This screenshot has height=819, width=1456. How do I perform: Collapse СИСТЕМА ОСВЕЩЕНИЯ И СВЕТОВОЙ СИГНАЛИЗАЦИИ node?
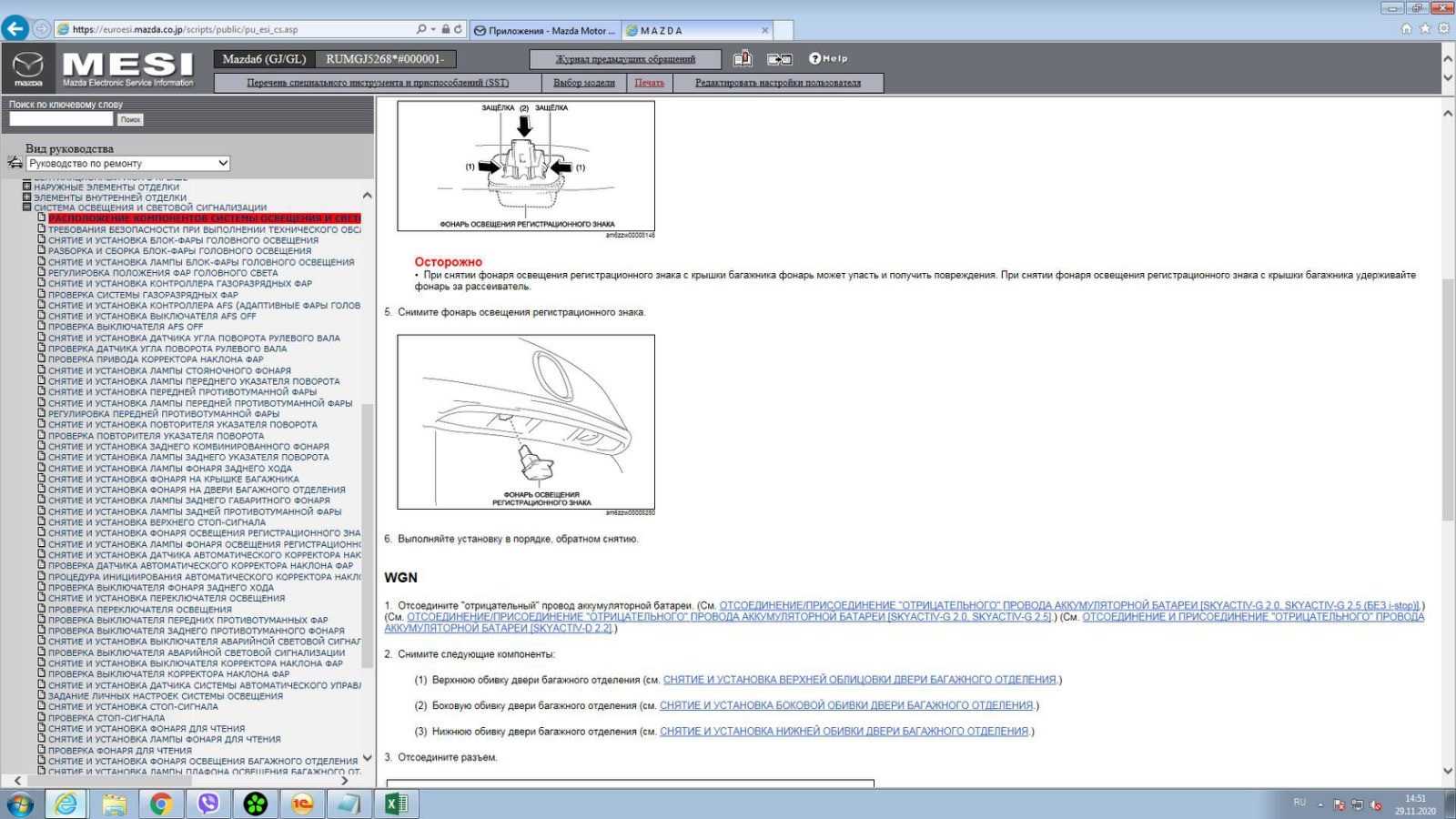(26, 207)
